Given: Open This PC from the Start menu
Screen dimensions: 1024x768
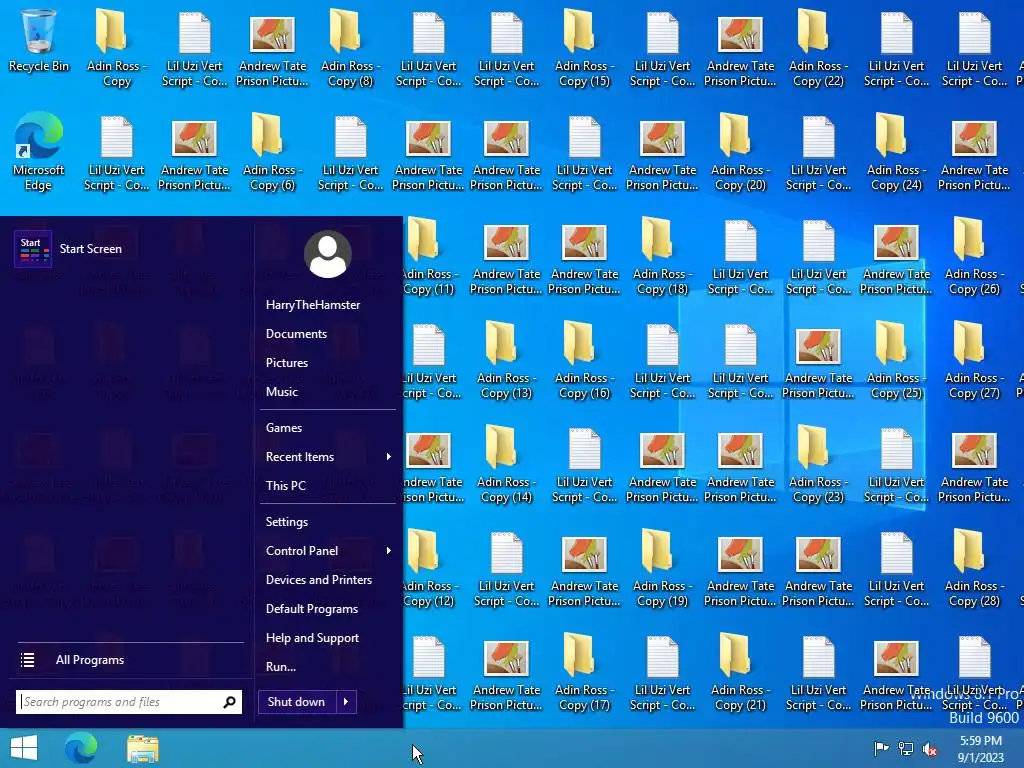Looking at the screenshot, I should tap(285, 486).
